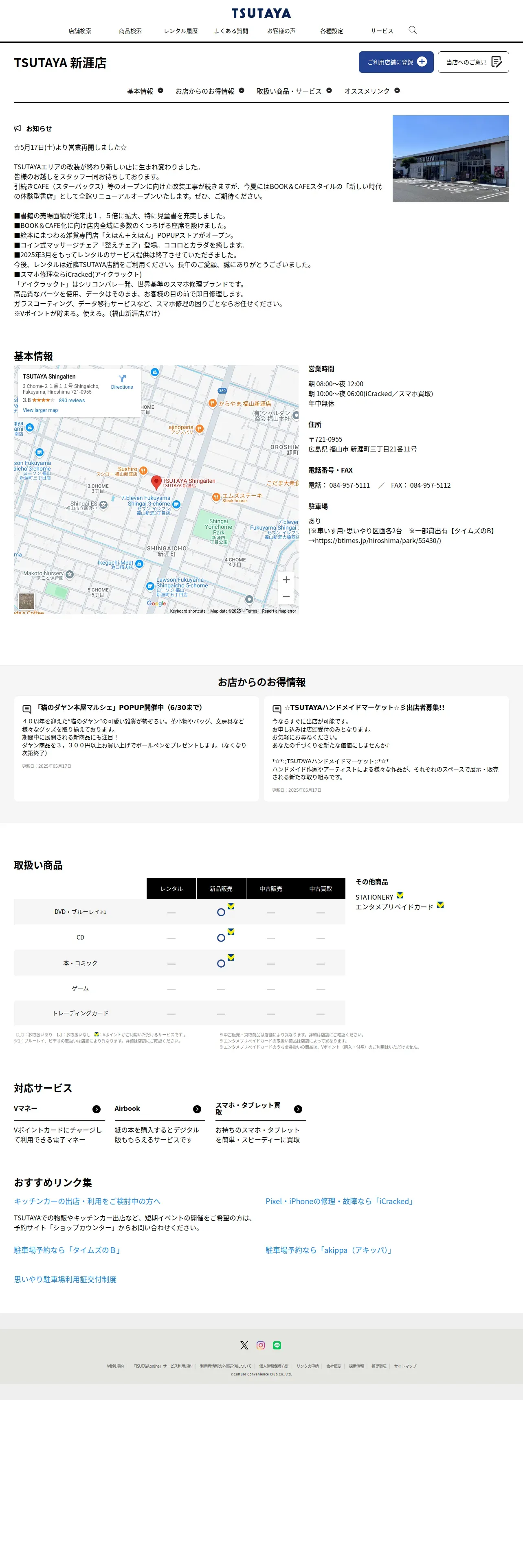The image size is (523, 1568).
Task: Click the 7-Eleven Fukuyama Shingai 3-chome marker
Action: tap(176, 504)
